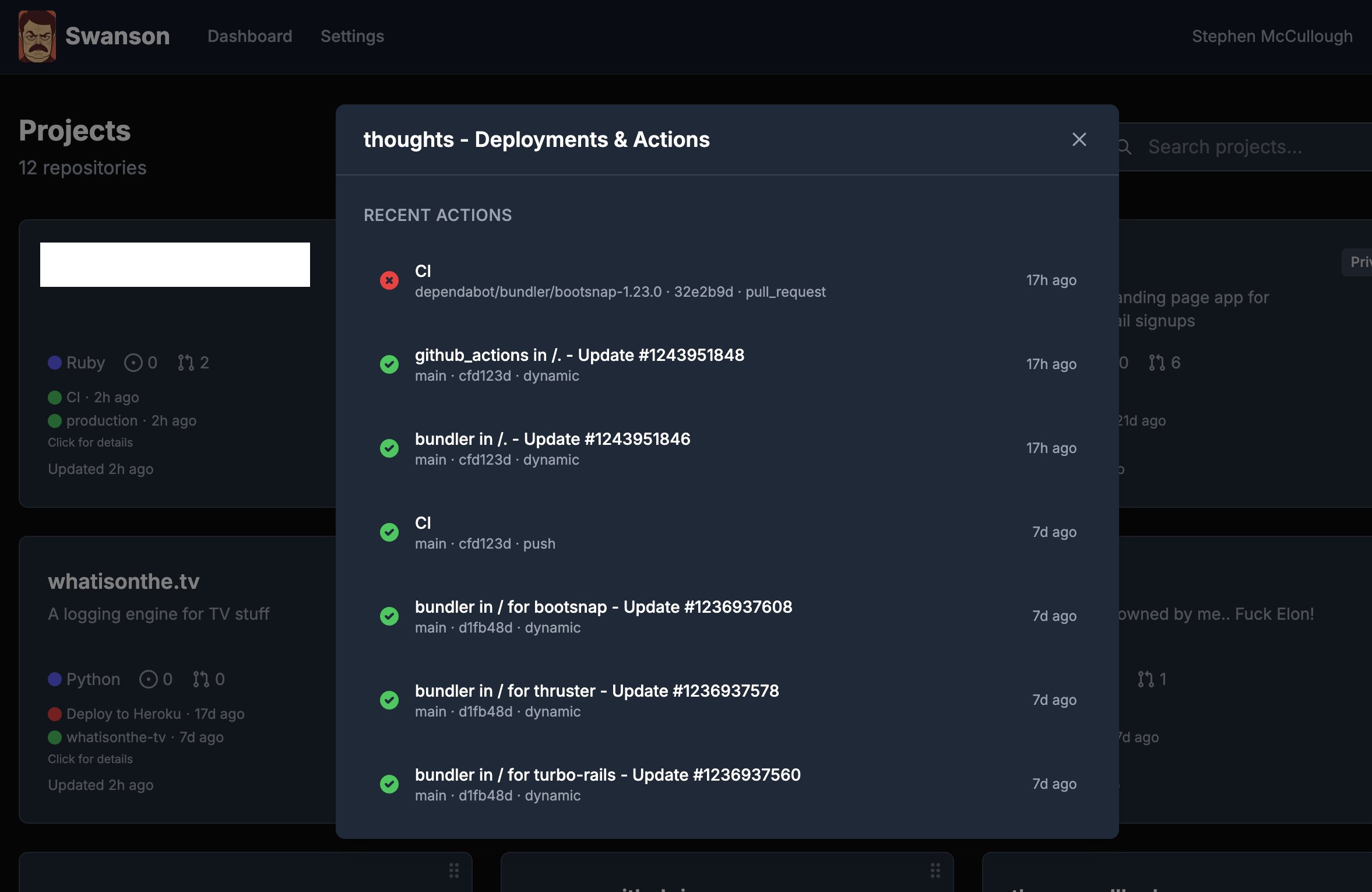Click the Ruby language indicator dot

[54, 362]
